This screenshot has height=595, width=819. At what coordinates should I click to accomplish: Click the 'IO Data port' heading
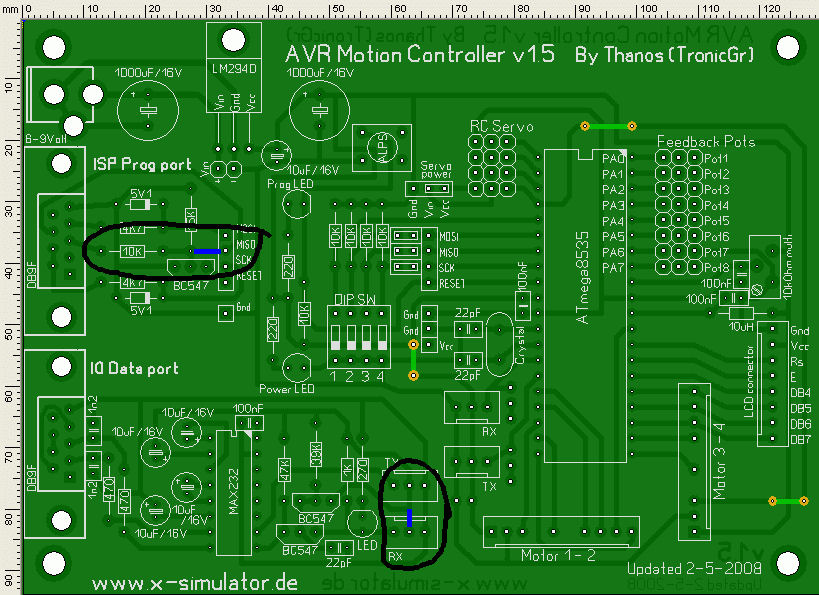coord(134,368)
